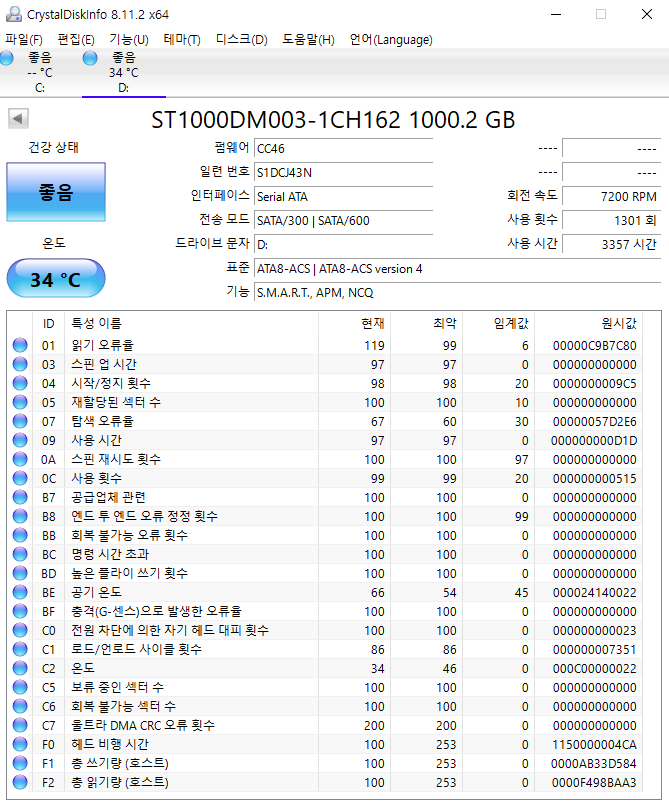Screen dimensions: 669x805
Task: Click the status orb for 보류 중인 섹터 수
Action: point(20,687)
